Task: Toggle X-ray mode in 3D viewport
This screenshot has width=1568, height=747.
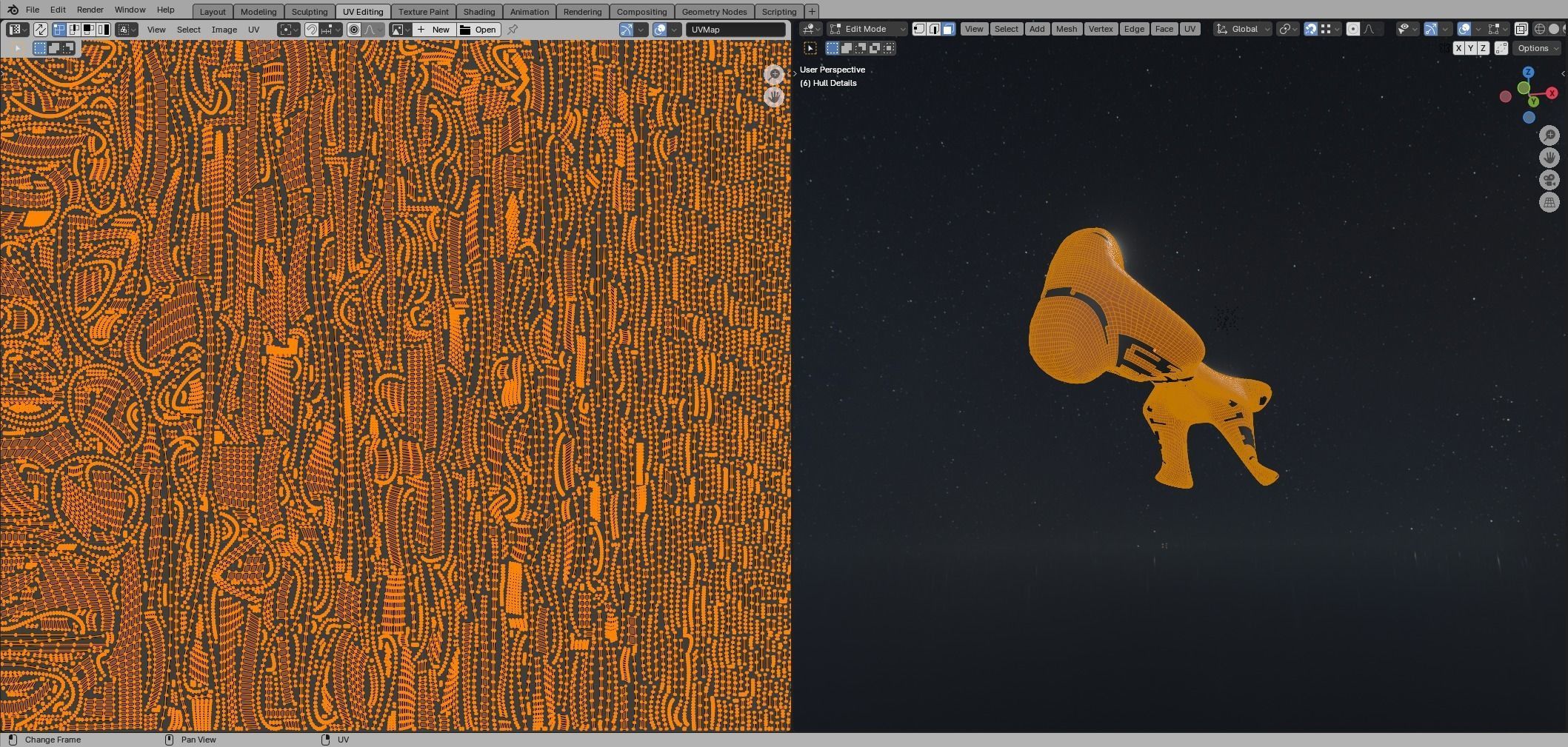Action: (x=1521, y=29)
